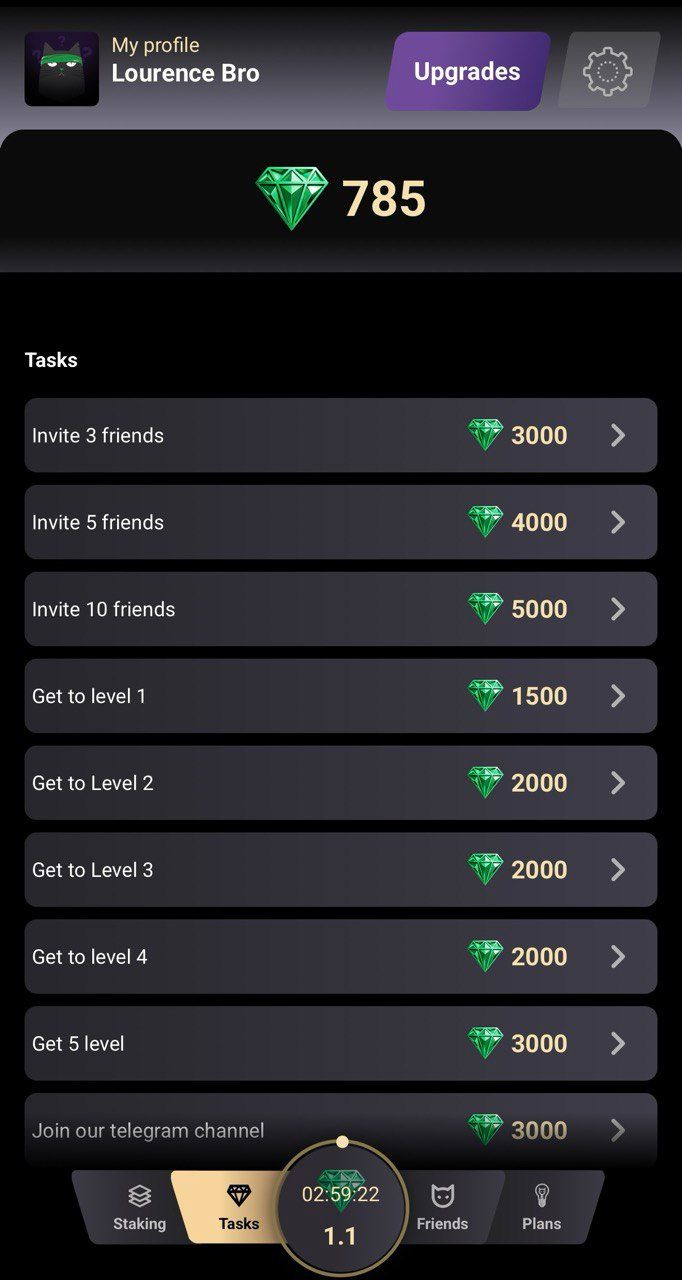Select the Plans lightbulb icon
This screenshot has width=682, height=1280.
click(x=542, y=1194)
